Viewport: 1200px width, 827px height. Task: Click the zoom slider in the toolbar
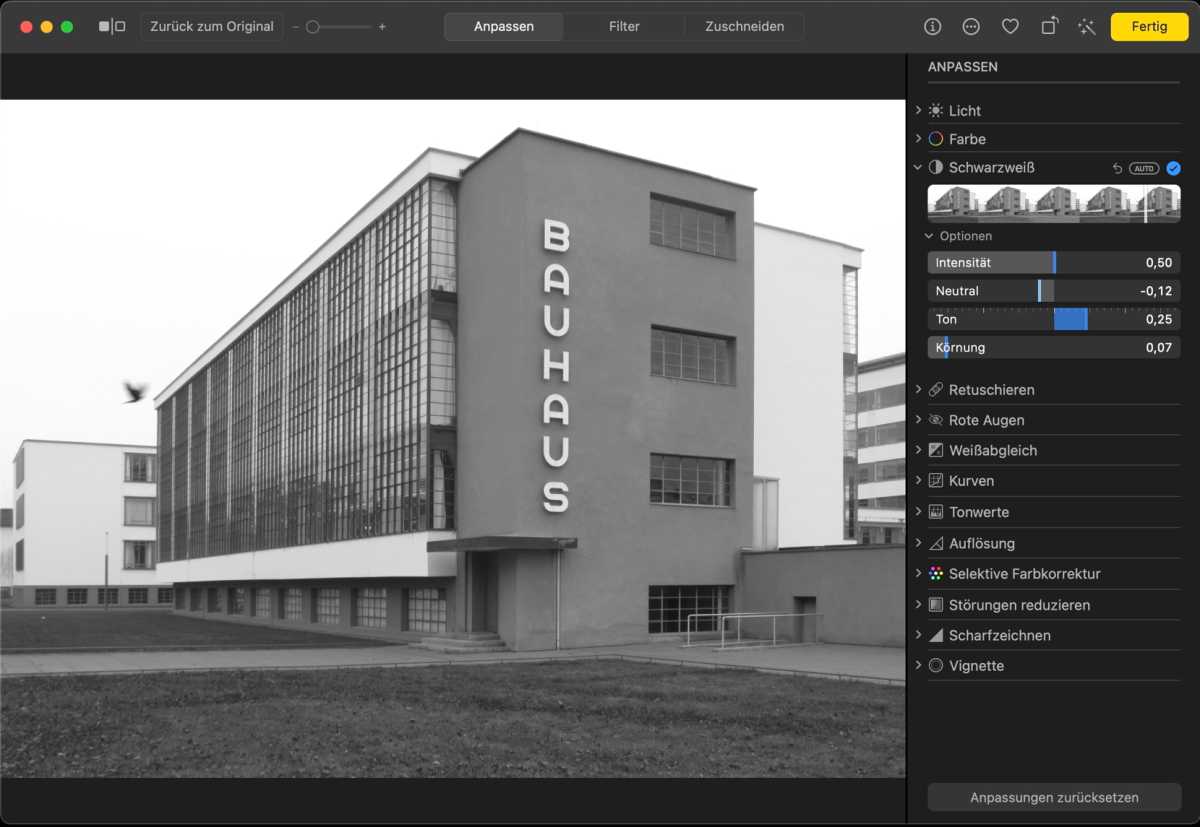click(339, 27)
